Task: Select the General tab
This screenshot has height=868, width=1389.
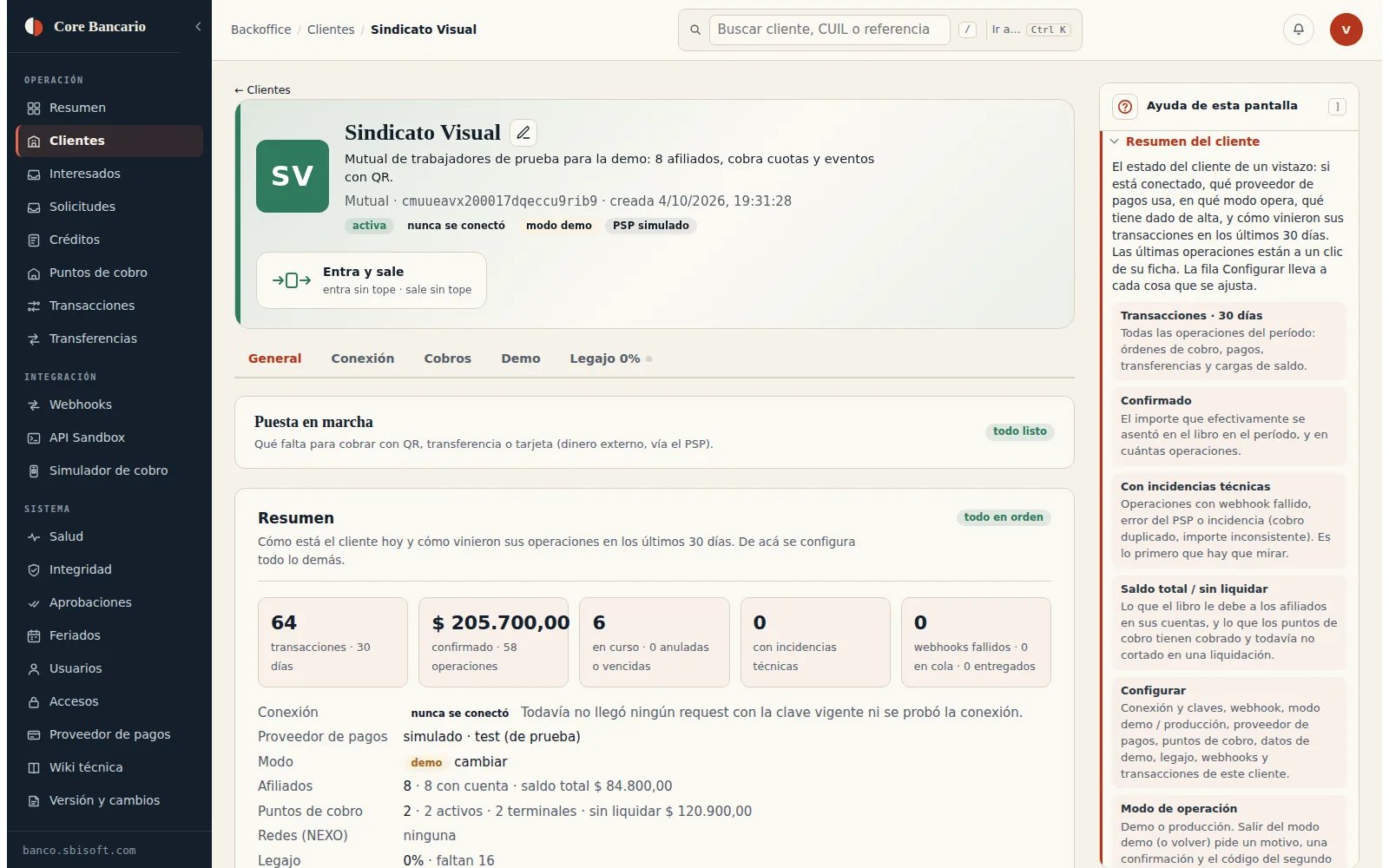Action: tap(274, 358)
